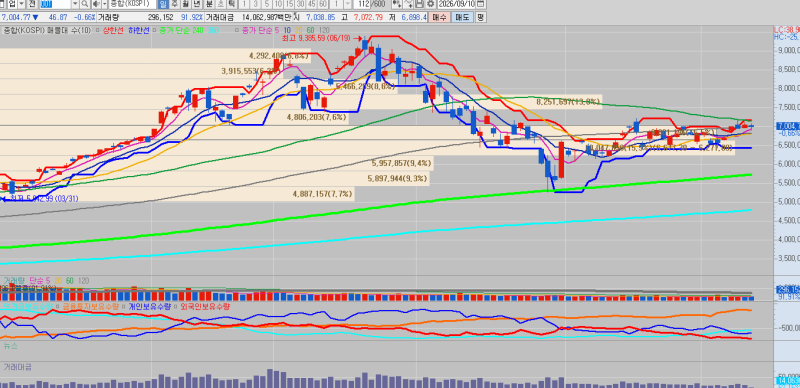This screenshot has width=800, height=388.
Task: Select the 월 monthly period button
Action: pos(186,4)
